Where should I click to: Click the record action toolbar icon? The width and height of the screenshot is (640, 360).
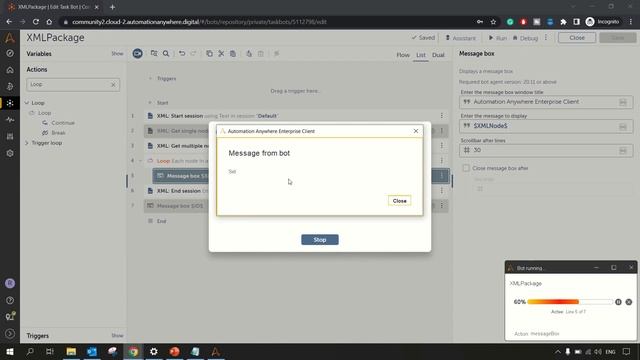coord(138,53)
